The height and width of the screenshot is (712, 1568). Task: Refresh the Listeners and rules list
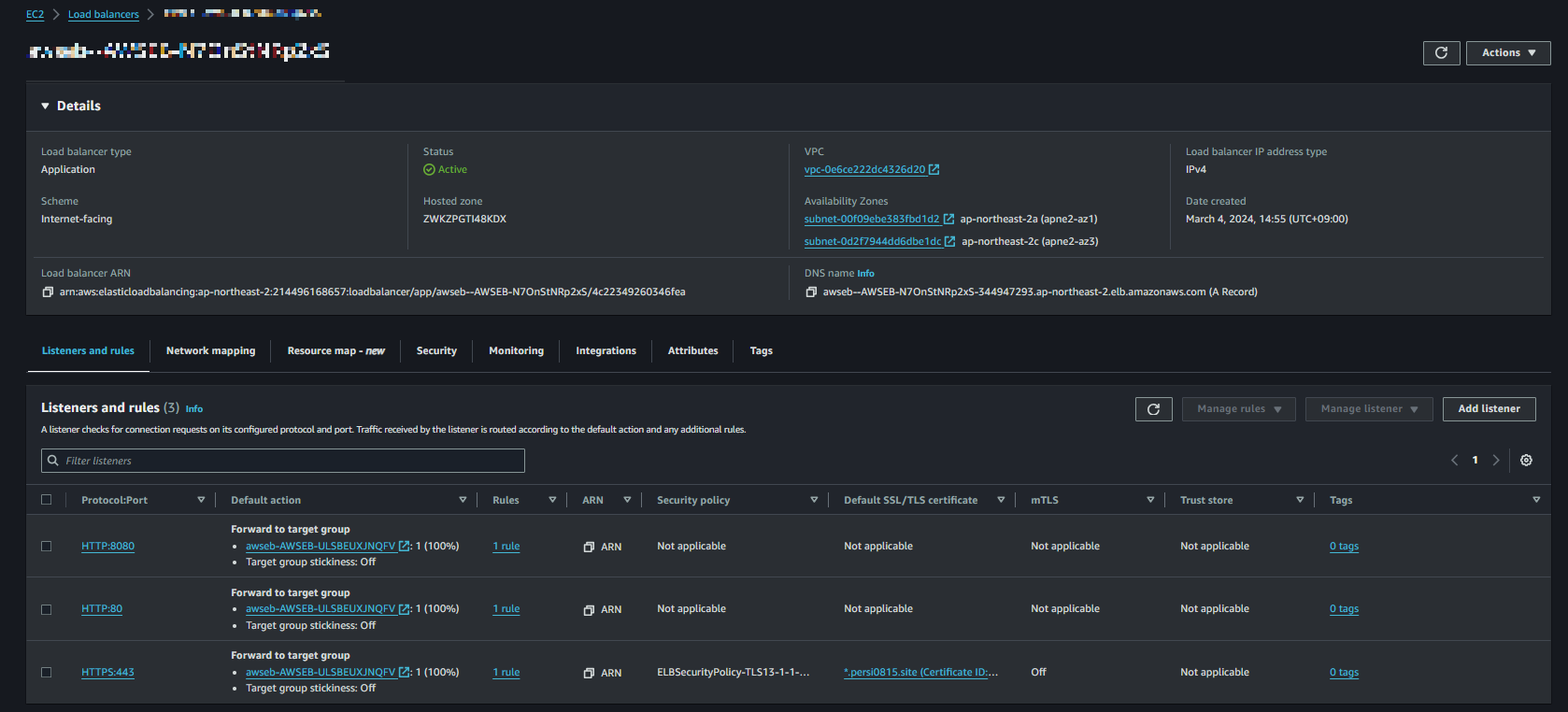click(x=1153, y=409)
